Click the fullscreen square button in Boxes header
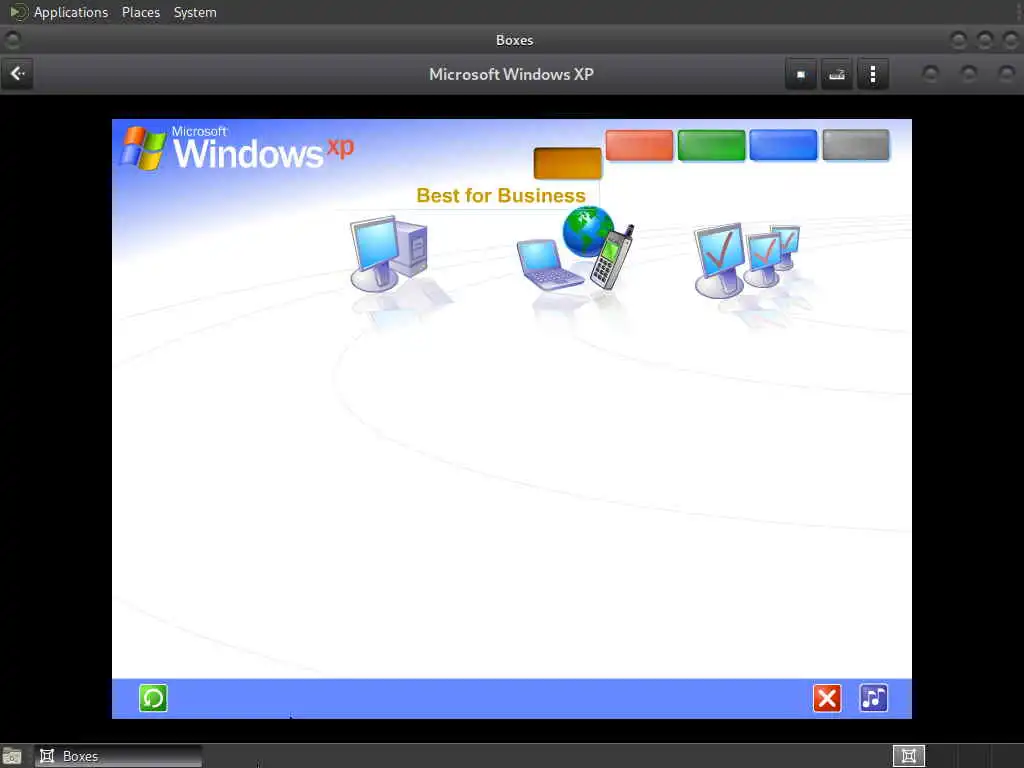The width and height of the screenshot is (1024, 768). click(x=801, y=74)
